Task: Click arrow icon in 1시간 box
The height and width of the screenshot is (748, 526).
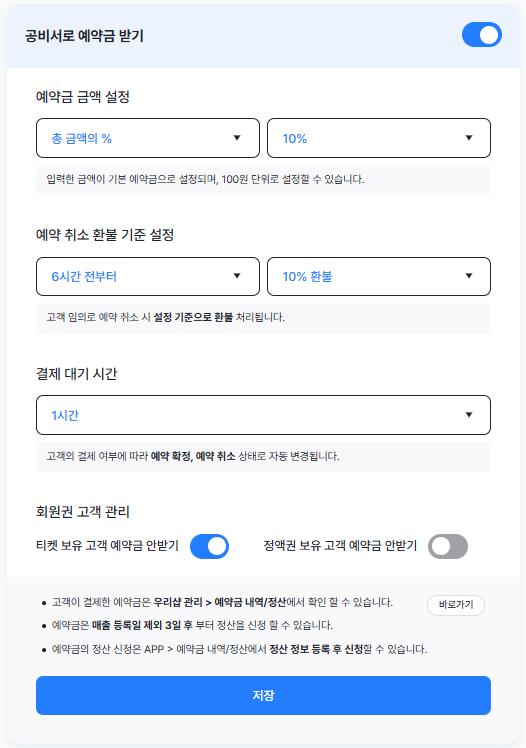Action: tap(469, 415)
